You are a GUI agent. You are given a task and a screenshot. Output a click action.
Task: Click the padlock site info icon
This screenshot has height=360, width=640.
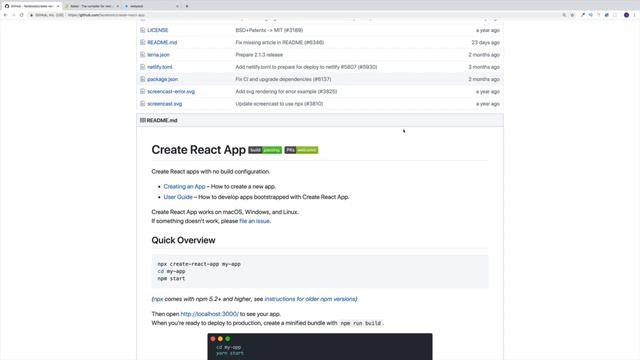point(31,15)
